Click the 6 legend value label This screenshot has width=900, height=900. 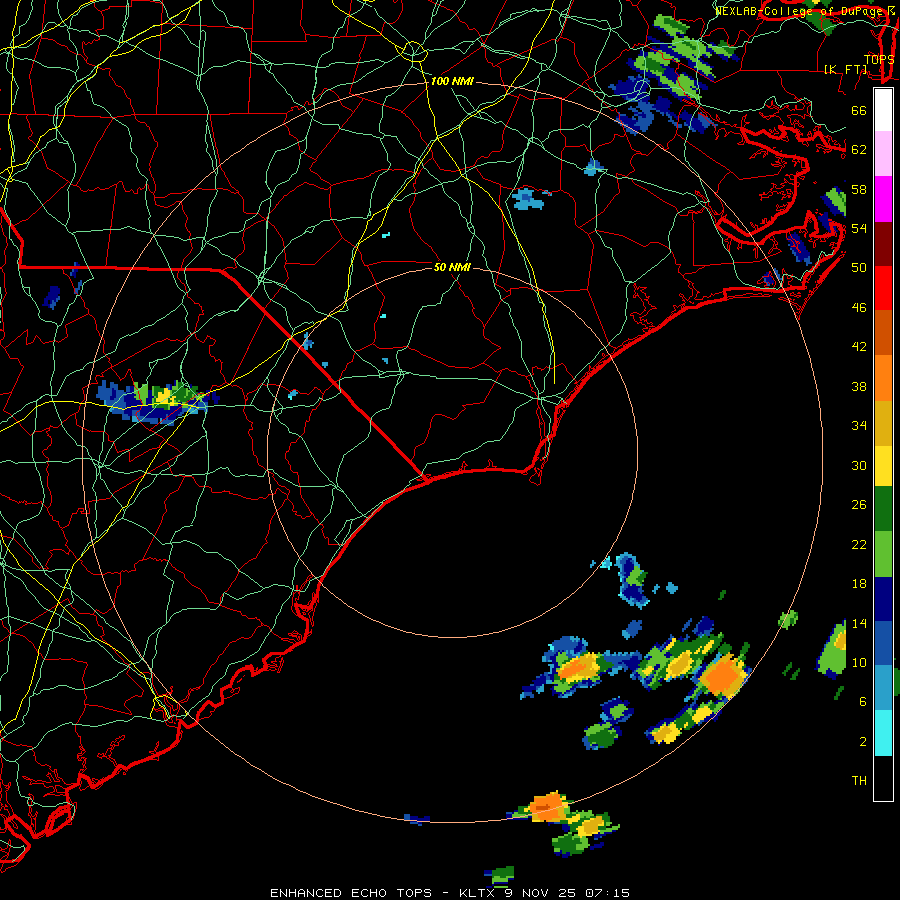point(863,701)
